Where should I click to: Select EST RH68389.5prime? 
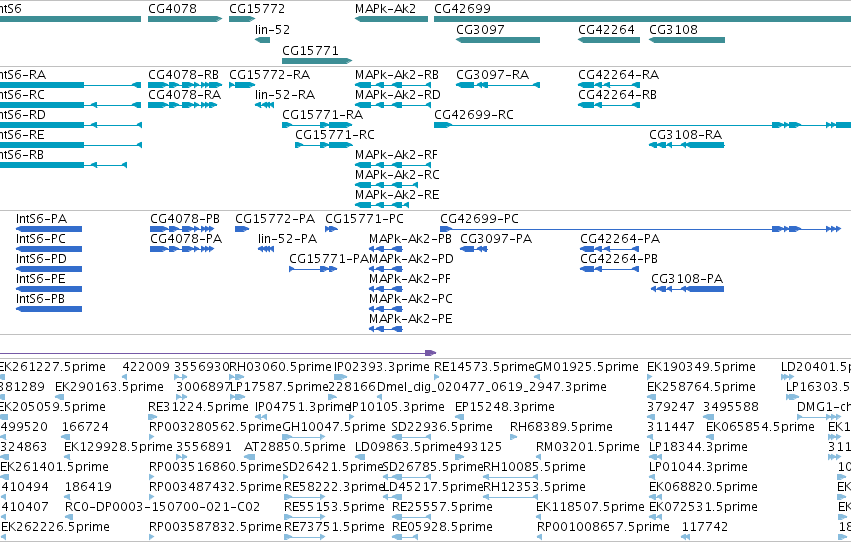pos(561,428)
